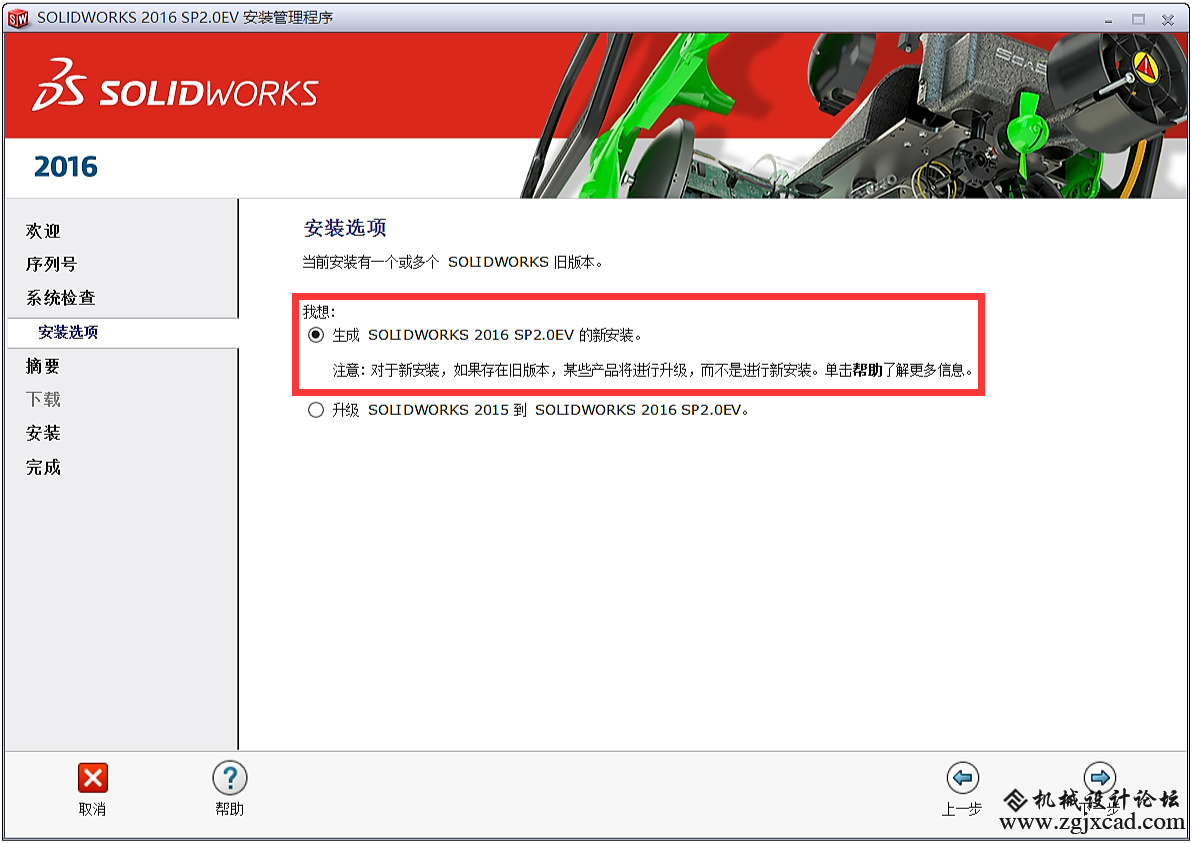Click the 上一步 label
This screenshot has height=843, width=1192.
click(962, 810)
